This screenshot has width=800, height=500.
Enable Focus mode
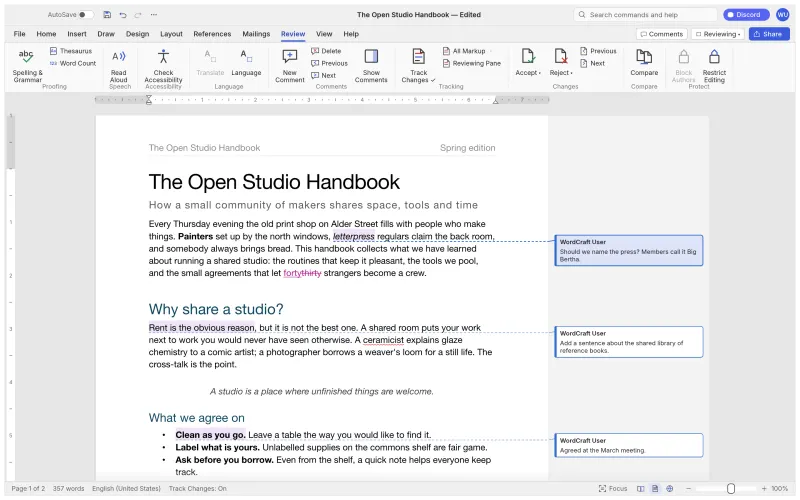tap(613, 489)
